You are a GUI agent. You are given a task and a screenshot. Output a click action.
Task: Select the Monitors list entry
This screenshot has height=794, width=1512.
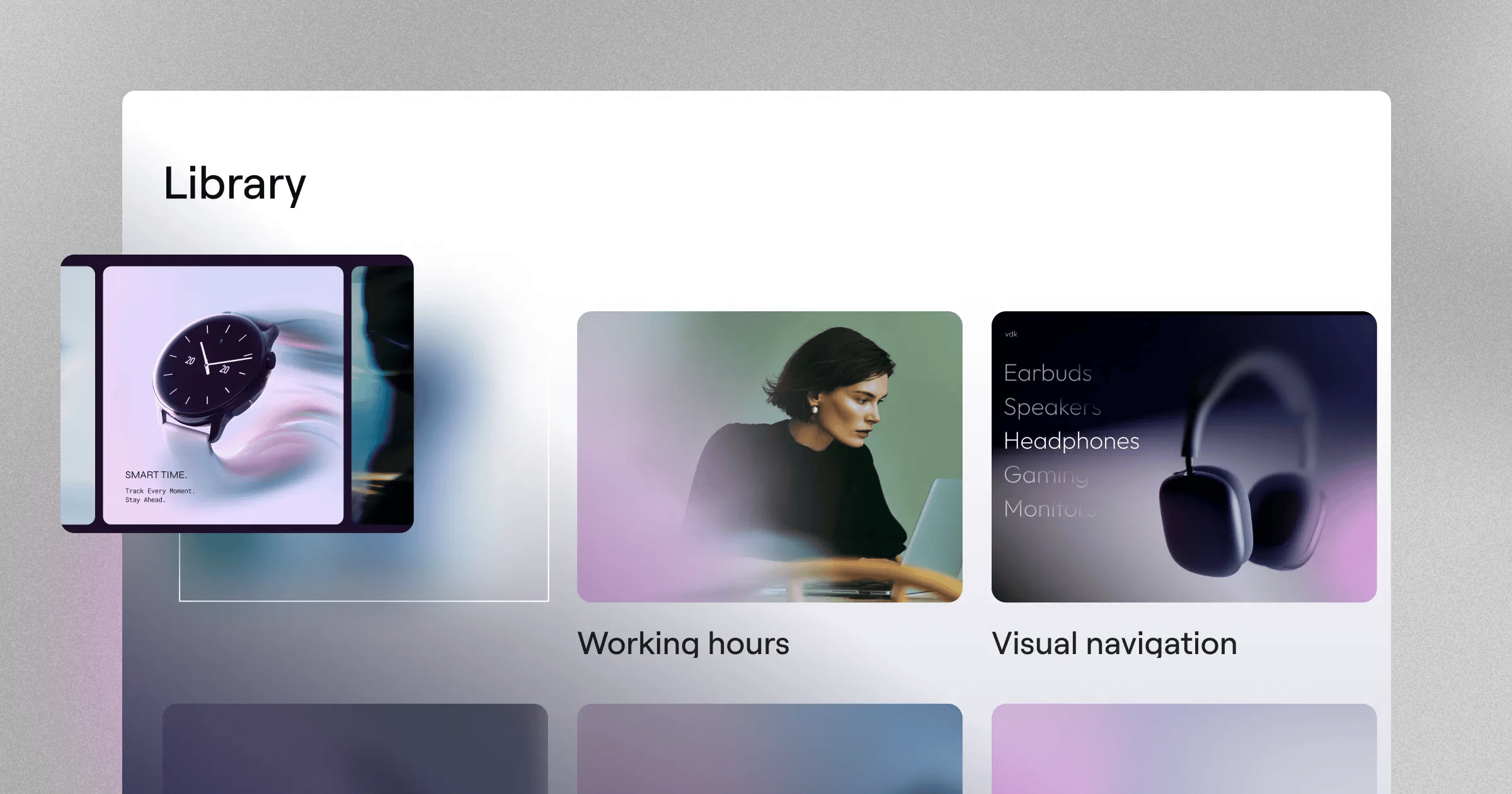click(1049, 508)
